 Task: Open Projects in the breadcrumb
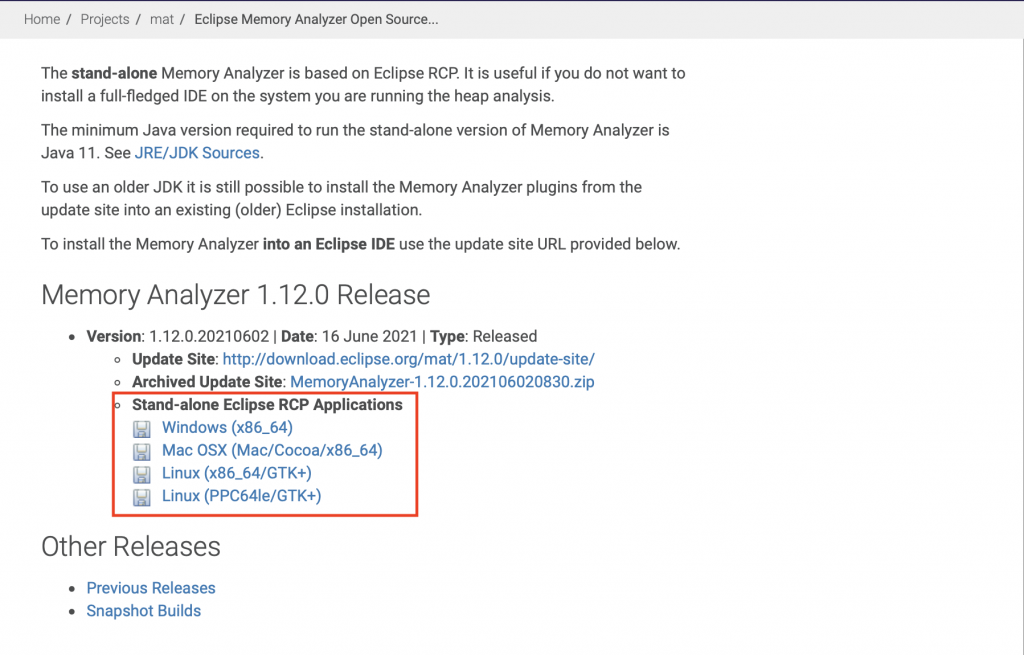pyautogui.click(x=104, y=20)
